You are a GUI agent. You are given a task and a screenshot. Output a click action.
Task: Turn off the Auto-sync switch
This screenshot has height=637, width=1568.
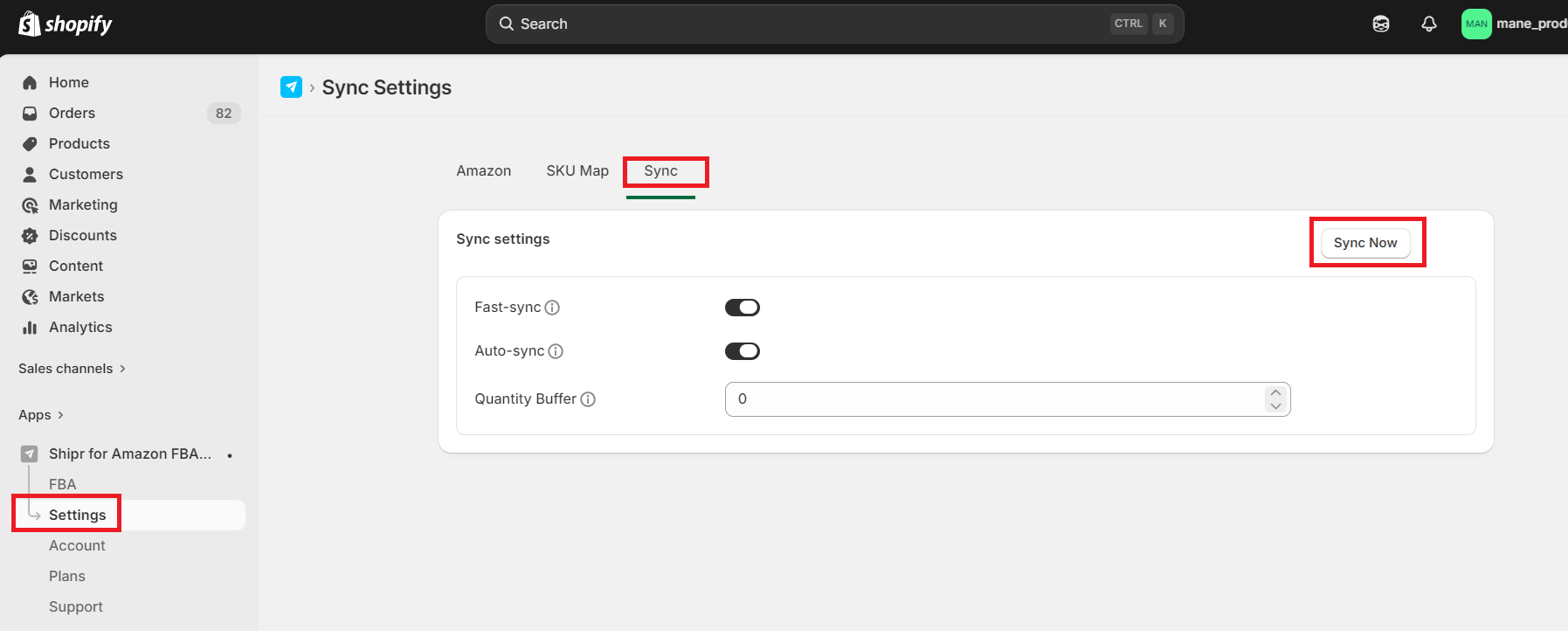click(x=743, y=351)
